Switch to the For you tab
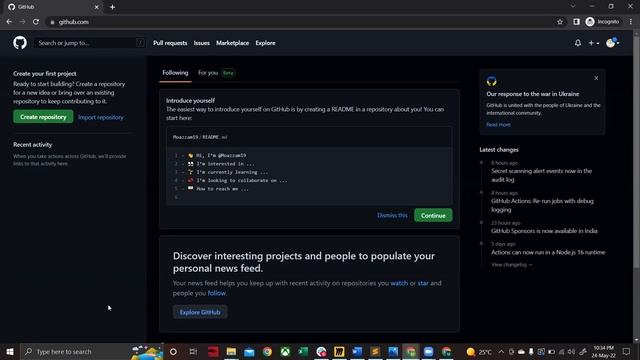This screenshot has width=640, height=360. (216, 73)
